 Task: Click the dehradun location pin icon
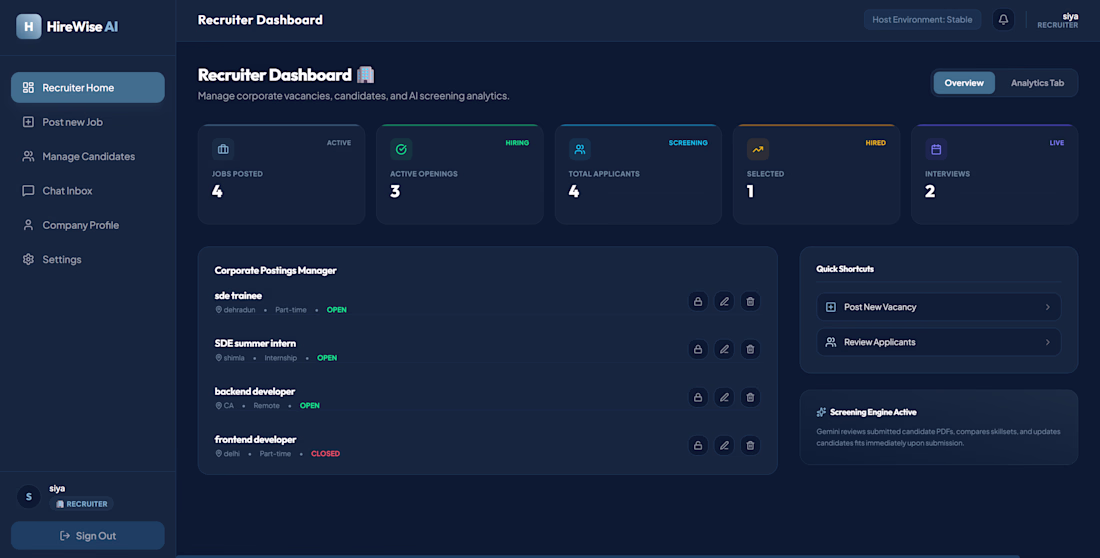pyautogui.click(x=219, y=310)
